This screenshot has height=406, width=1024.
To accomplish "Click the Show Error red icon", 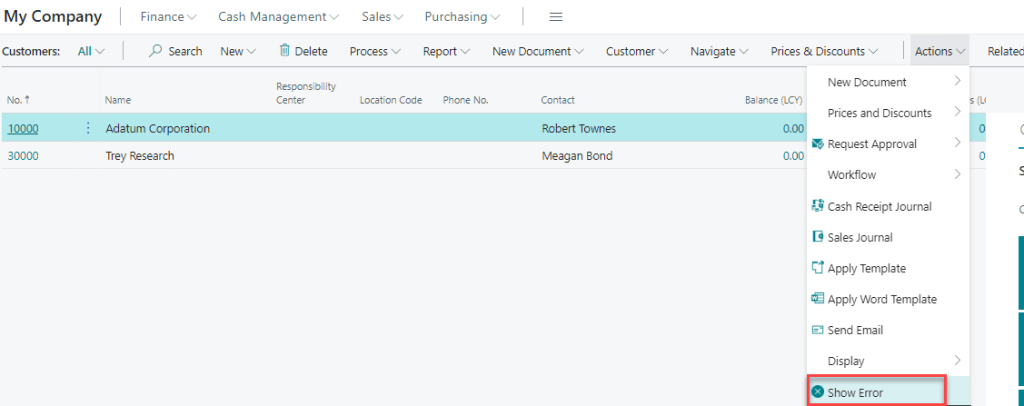I will 818,393.
